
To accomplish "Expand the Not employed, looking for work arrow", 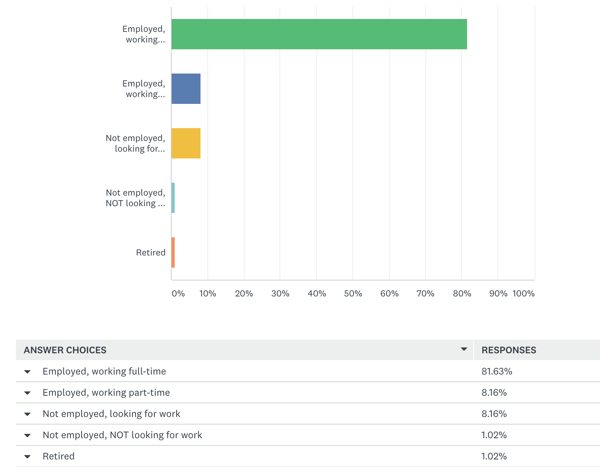I will click(28, 414).
